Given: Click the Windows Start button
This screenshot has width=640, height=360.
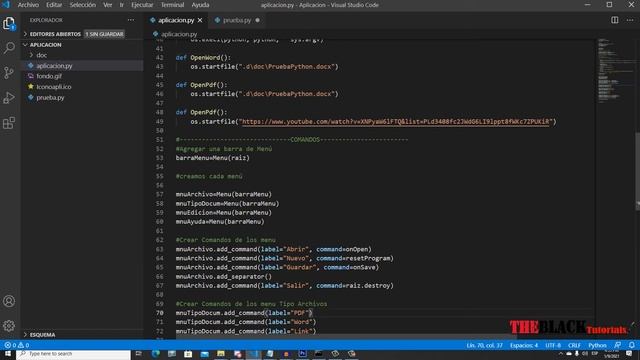Looking at the screenshot, I should coord(8,354).
